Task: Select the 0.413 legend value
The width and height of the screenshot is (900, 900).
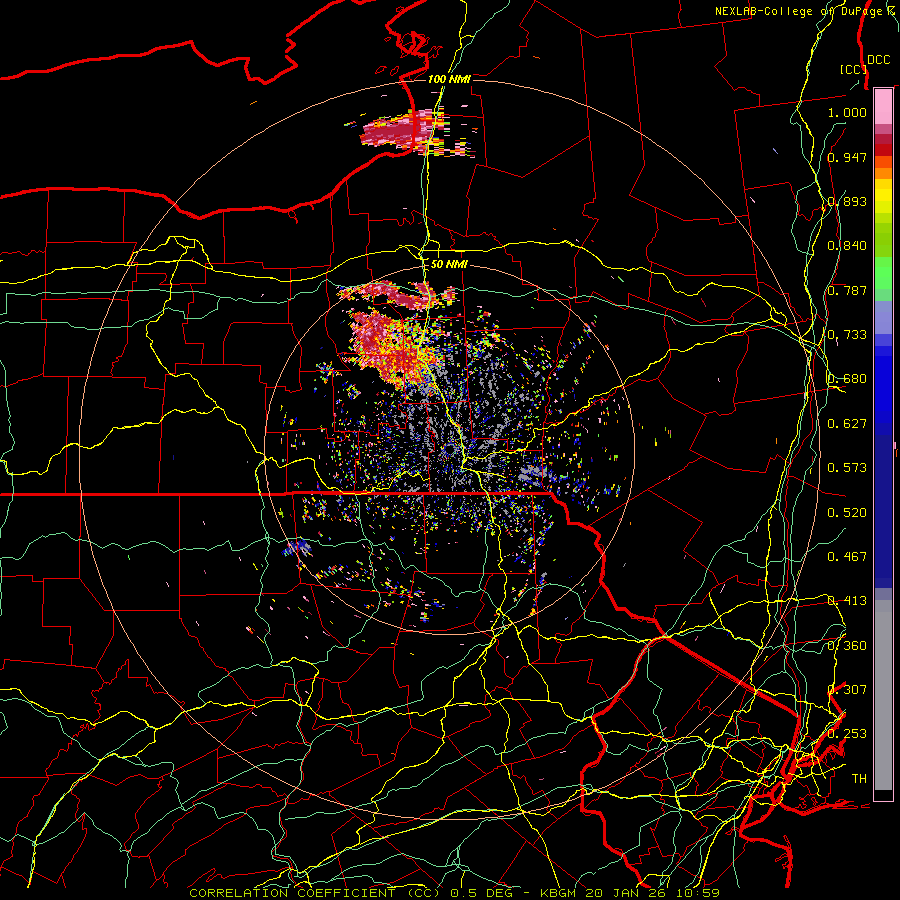Action: [x=847, y=601]
